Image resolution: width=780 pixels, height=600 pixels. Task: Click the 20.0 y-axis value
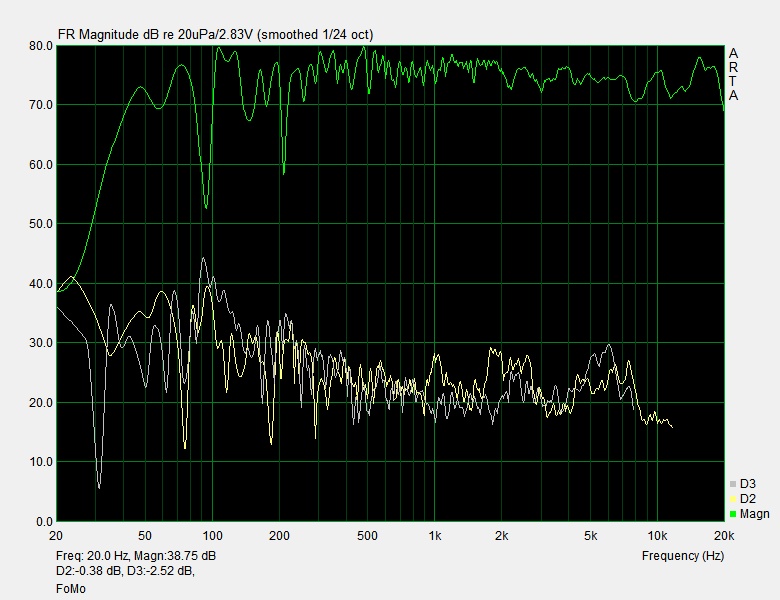point(41,402)
